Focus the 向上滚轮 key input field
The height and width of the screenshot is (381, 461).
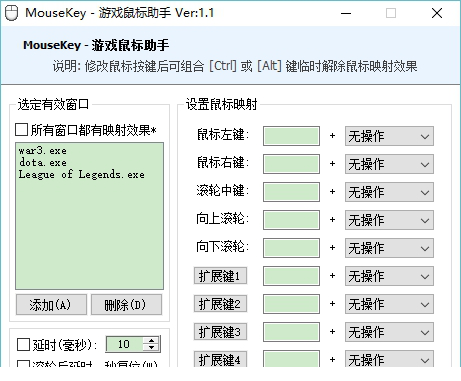tap(291, 220)
